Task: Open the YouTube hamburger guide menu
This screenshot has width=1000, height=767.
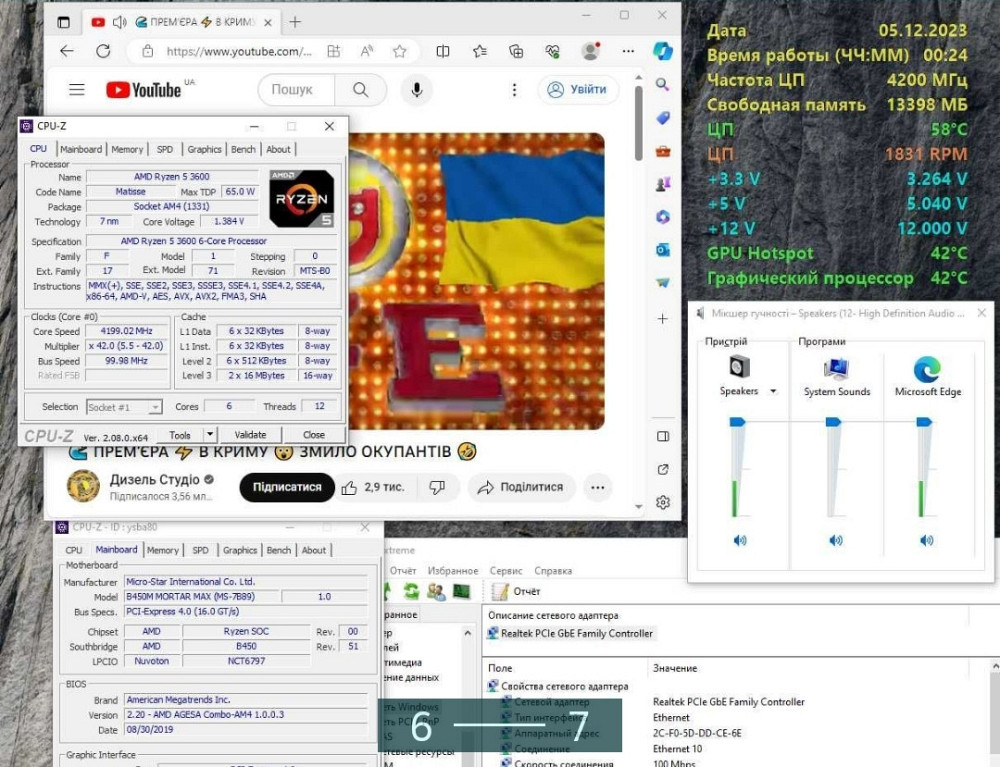Action: [77, 90]
